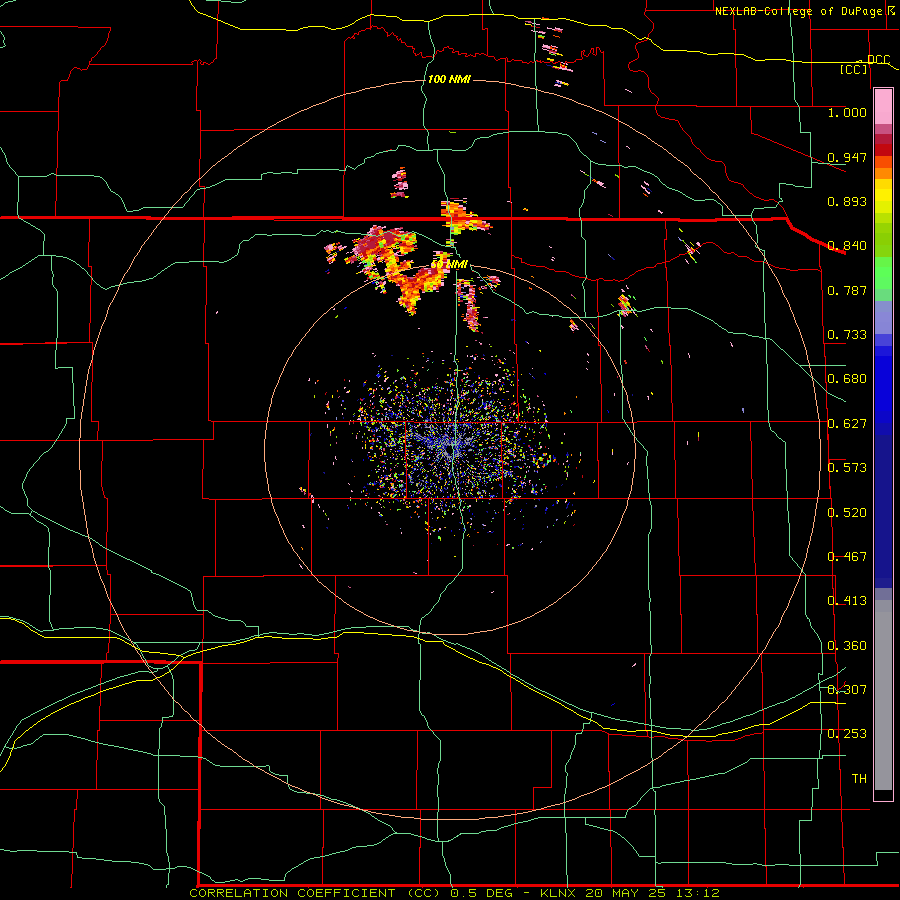Select the 0.573 legend value
The height and width of the screenshot is (900, 900).
[x=847, y=468]
